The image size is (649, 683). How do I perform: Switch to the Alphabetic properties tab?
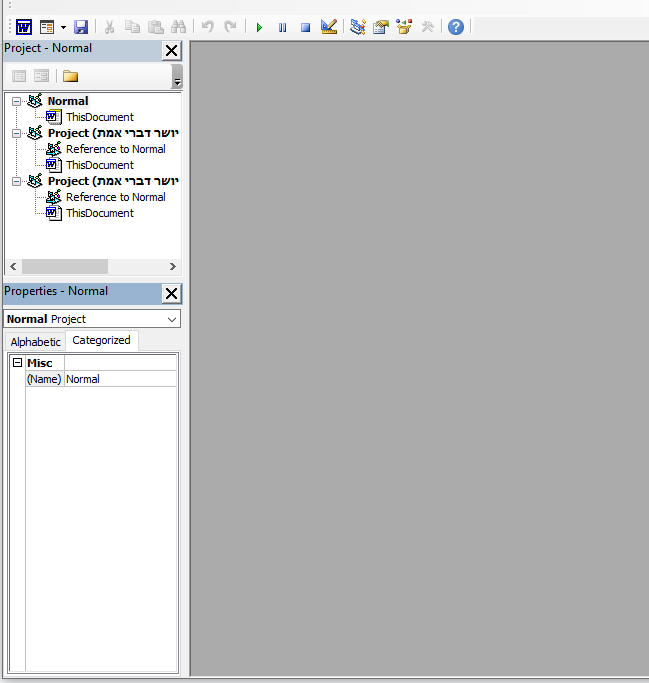point(36,342)
